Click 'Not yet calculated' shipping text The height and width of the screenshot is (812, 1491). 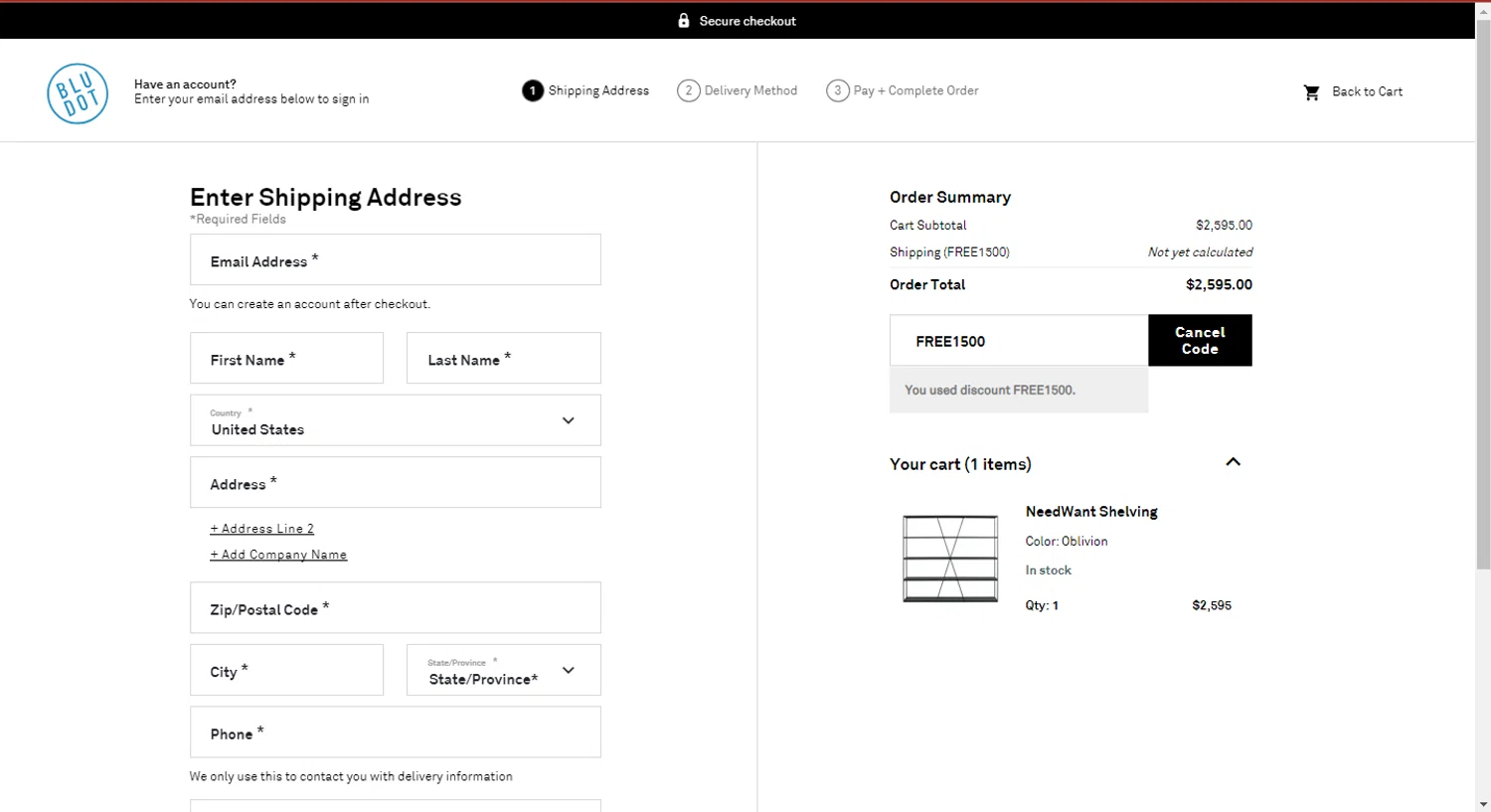click(x=1200, y=252)
